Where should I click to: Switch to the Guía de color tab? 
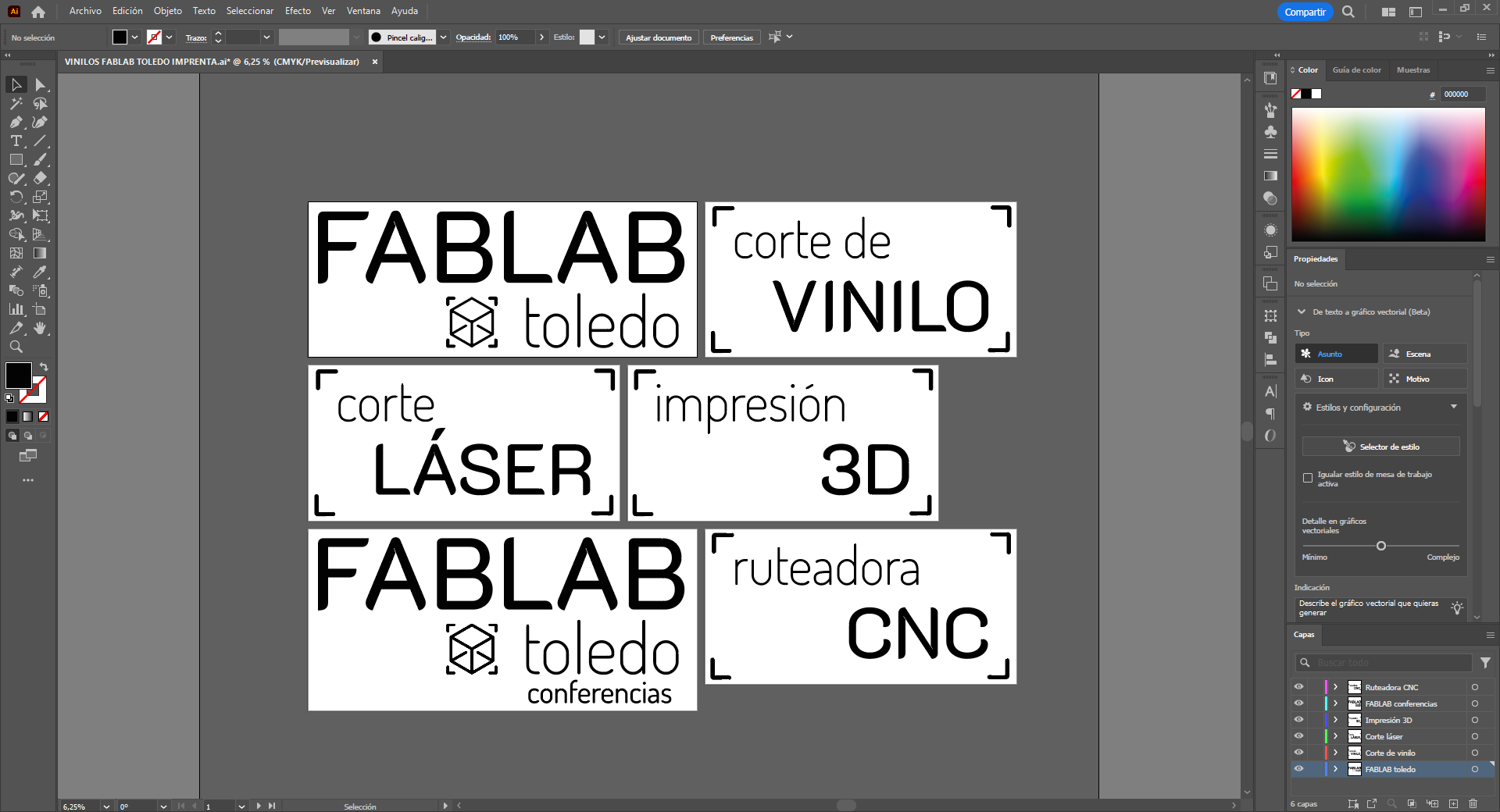[1356, 70]
